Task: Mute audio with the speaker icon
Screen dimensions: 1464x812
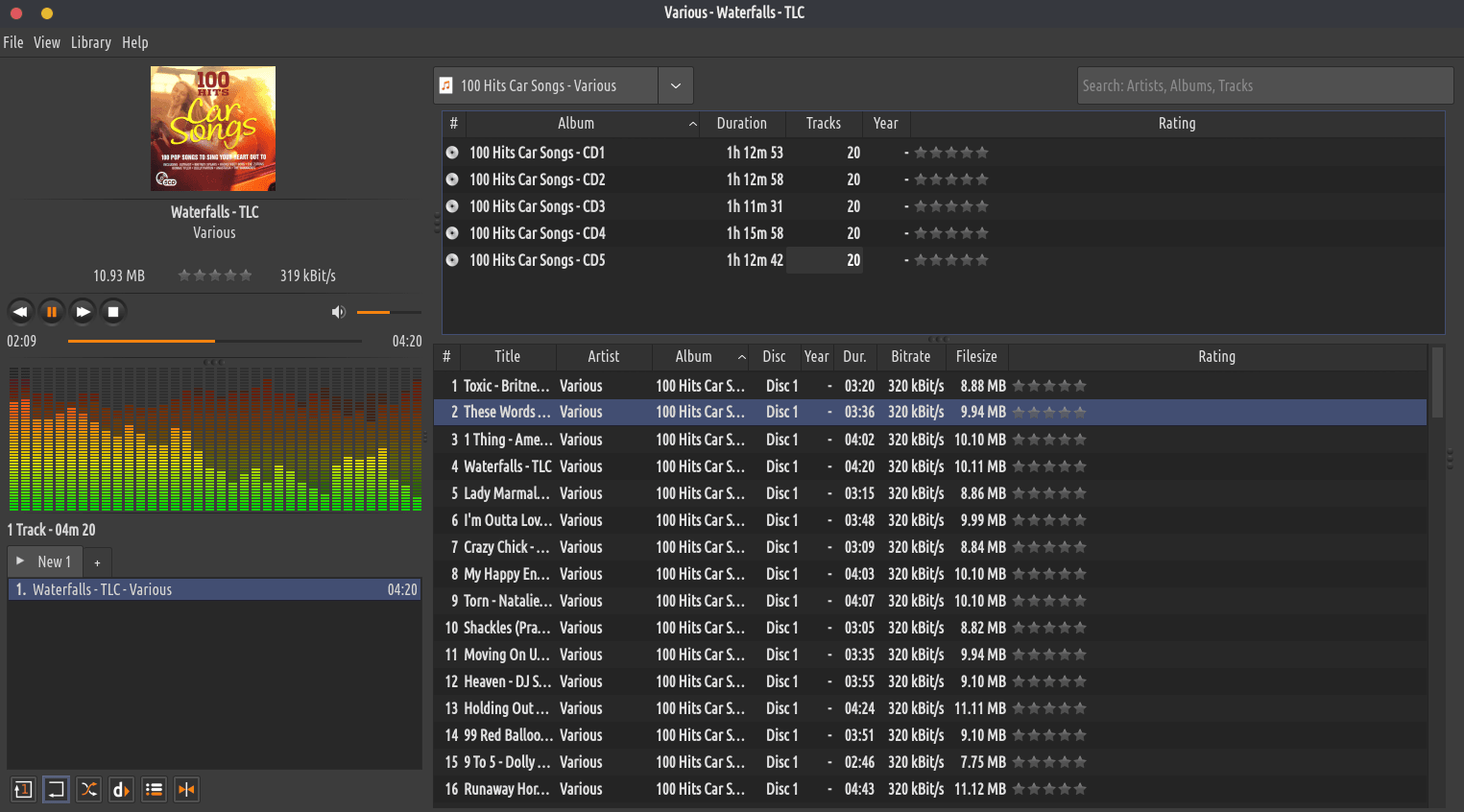Action: pyautogui.click(x=338, y=312)
